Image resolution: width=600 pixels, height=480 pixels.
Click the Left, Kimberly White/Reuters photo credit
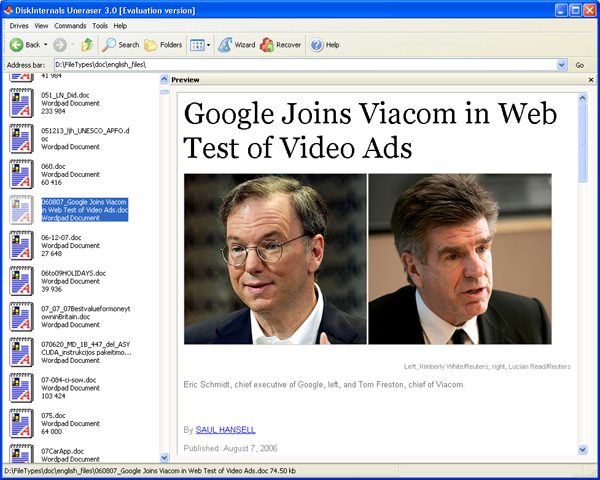[x=487, y=367]
